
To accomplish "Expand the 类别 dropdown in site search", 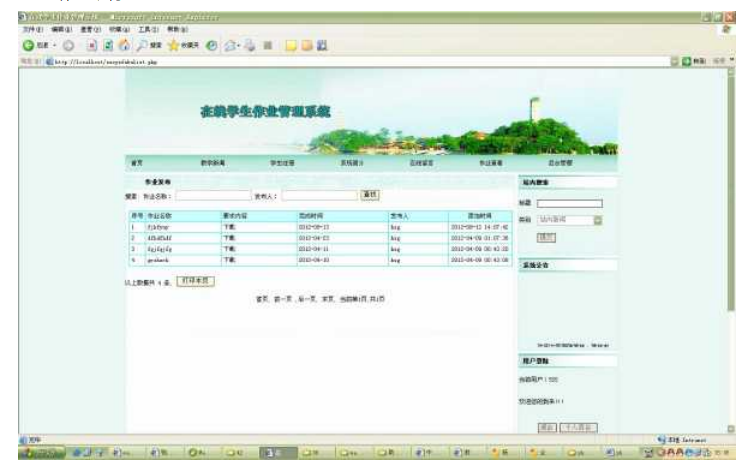I will [598, 220].
